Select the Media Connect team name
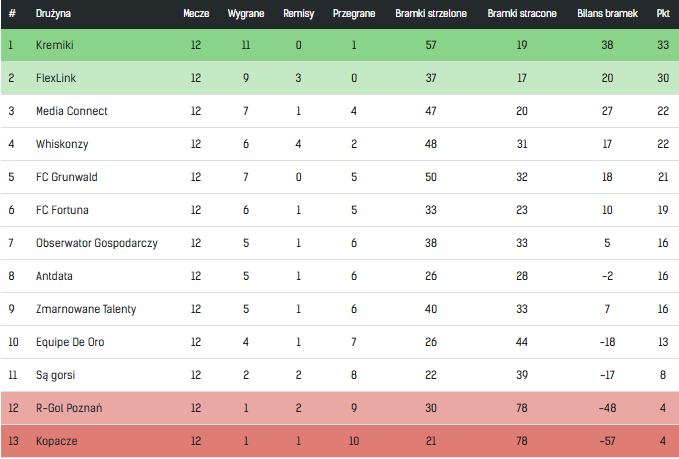 [x=71, y=111]
